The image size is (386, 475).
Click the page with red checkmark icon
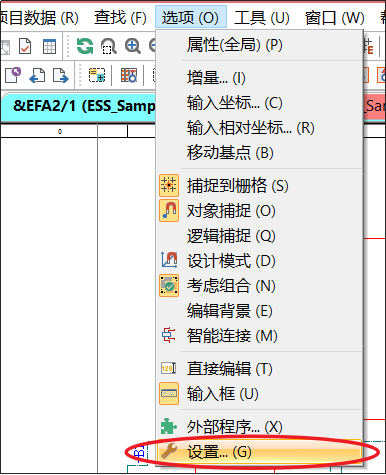coord(25,46)
